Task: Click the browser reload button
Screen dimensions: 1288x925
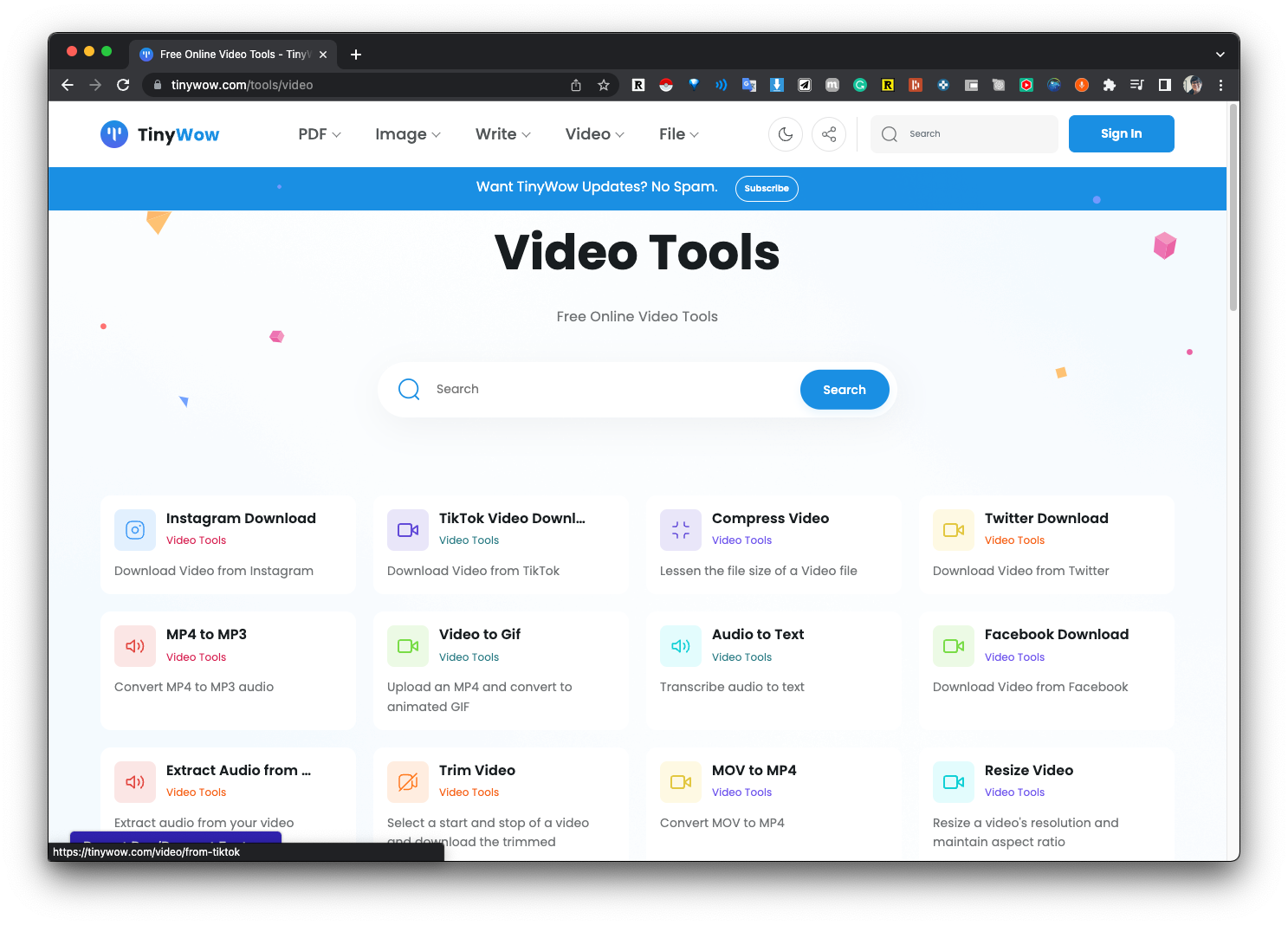Action: tap(123, 85)
